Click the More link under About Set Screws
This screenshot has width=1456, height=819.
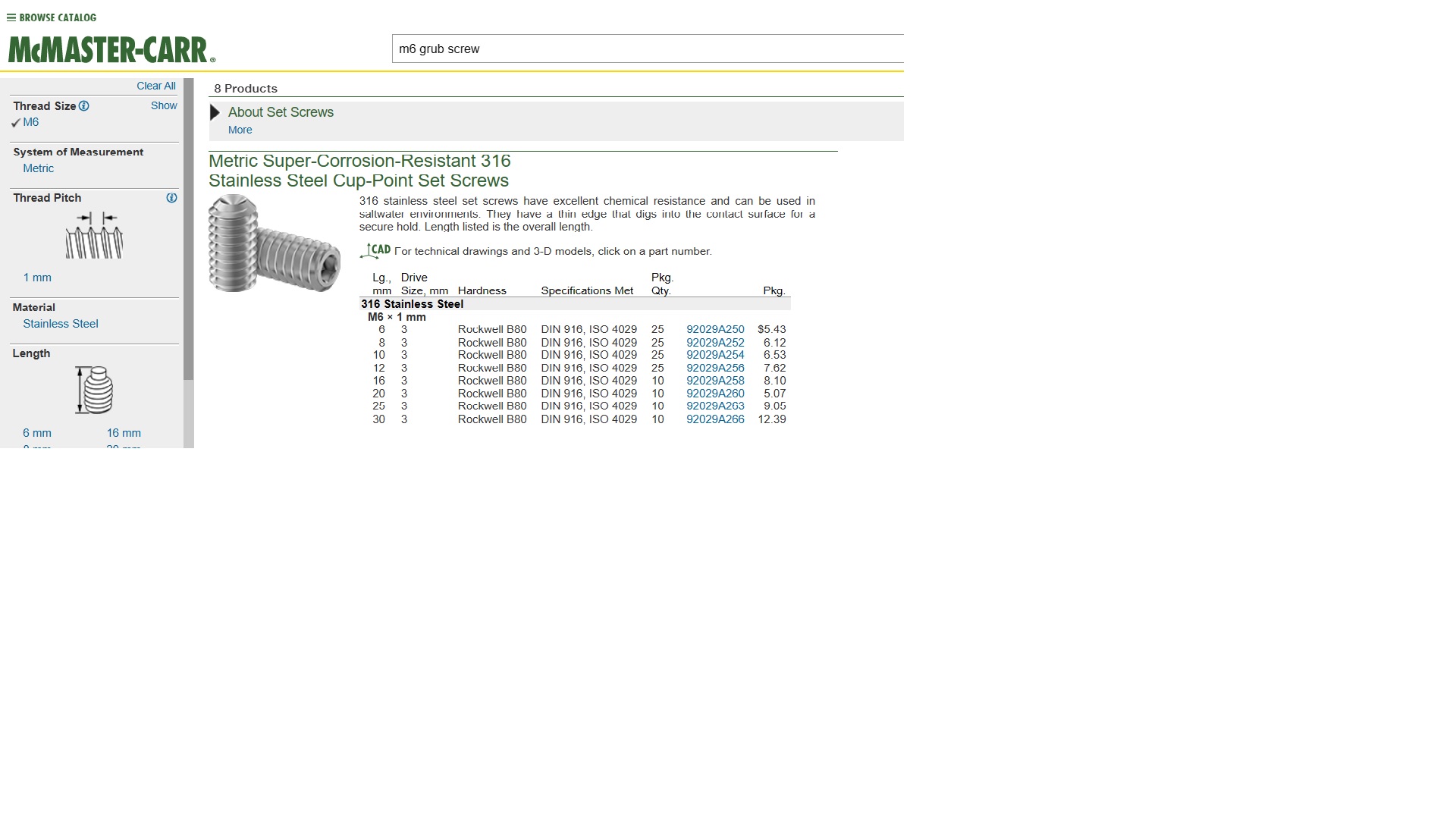tap(240, 130)
